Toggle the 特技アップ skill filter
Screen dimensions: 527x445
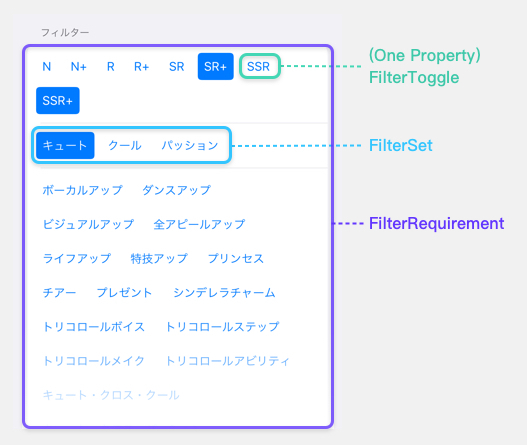[x=159, y=258]
